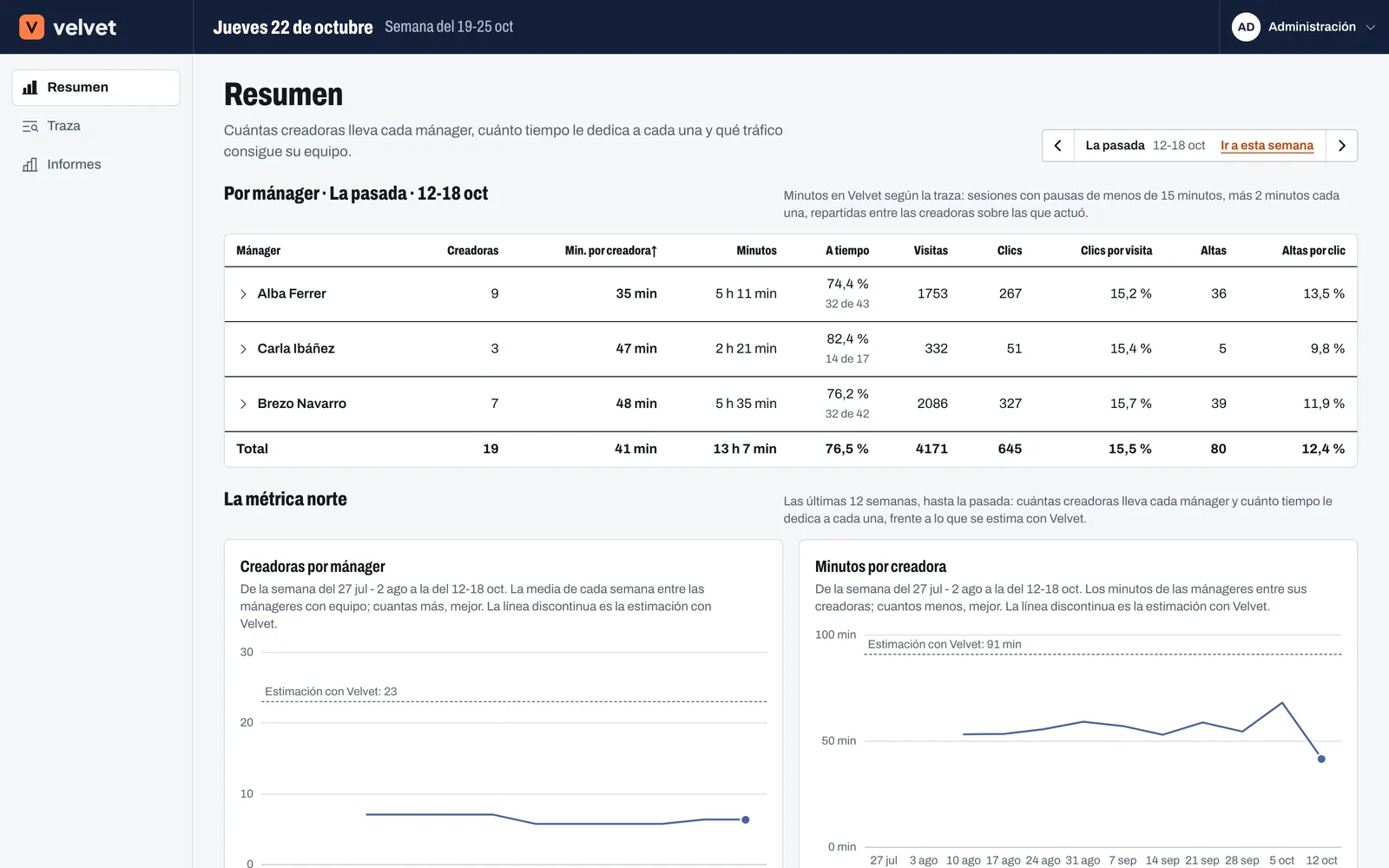This screenshot has width=1389, height=868.
Task: Open the Informes section
Action: coord(95,164)
